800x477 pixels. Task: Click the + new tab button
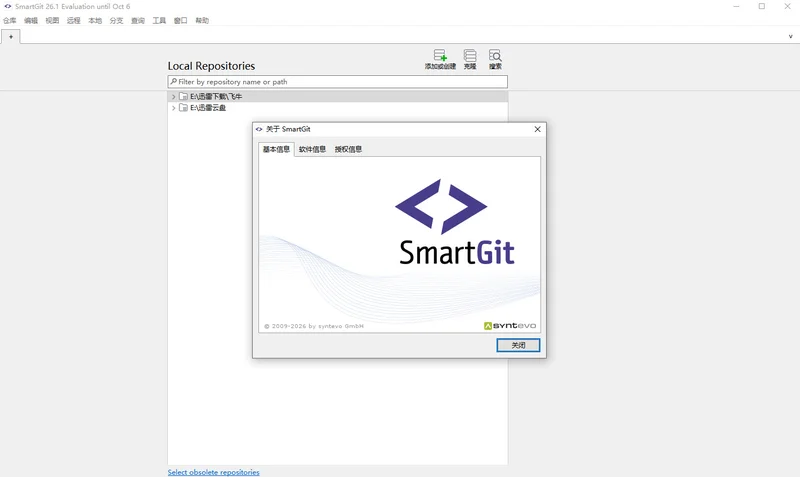[x=11, y=37]
